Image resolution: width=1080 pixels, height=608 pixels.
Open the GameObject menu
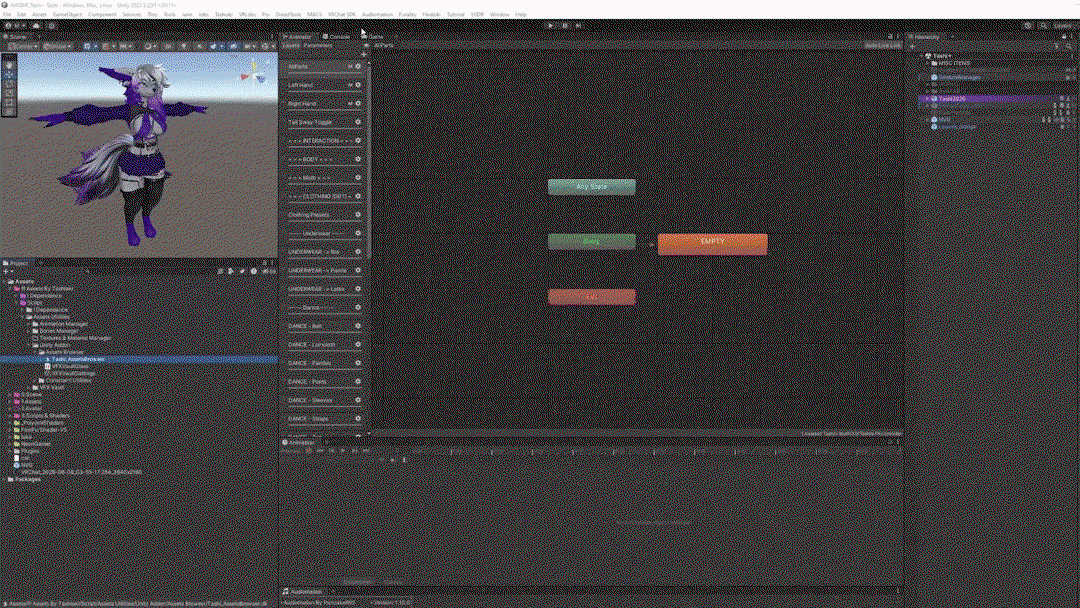click(x=67, y=14)
